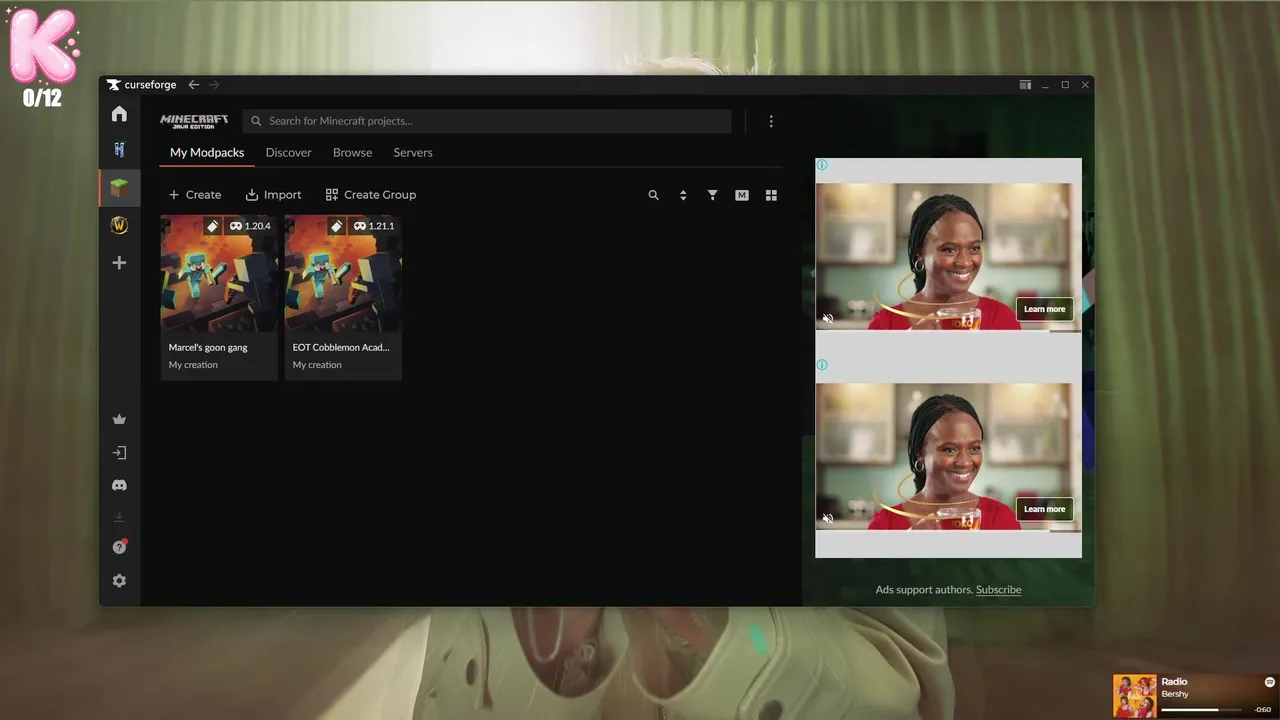Open EOT Cobblemon Acad... modpack thumbnail
The width and height of the screenshot is (1280, 720).
(x=343, y=273)
